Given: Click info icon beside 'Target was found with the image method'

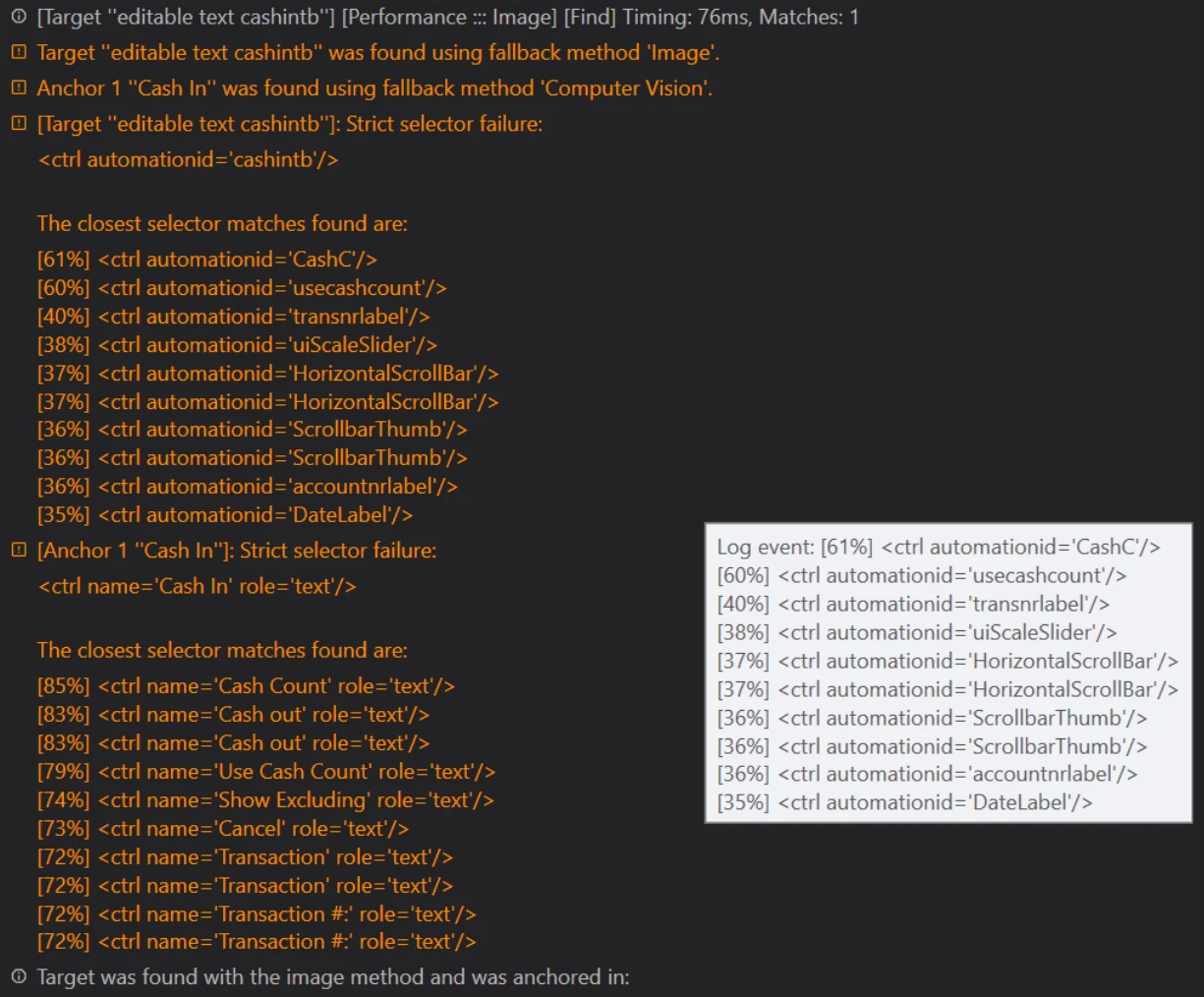Looking at the screenshot, I should click(19, 976).
